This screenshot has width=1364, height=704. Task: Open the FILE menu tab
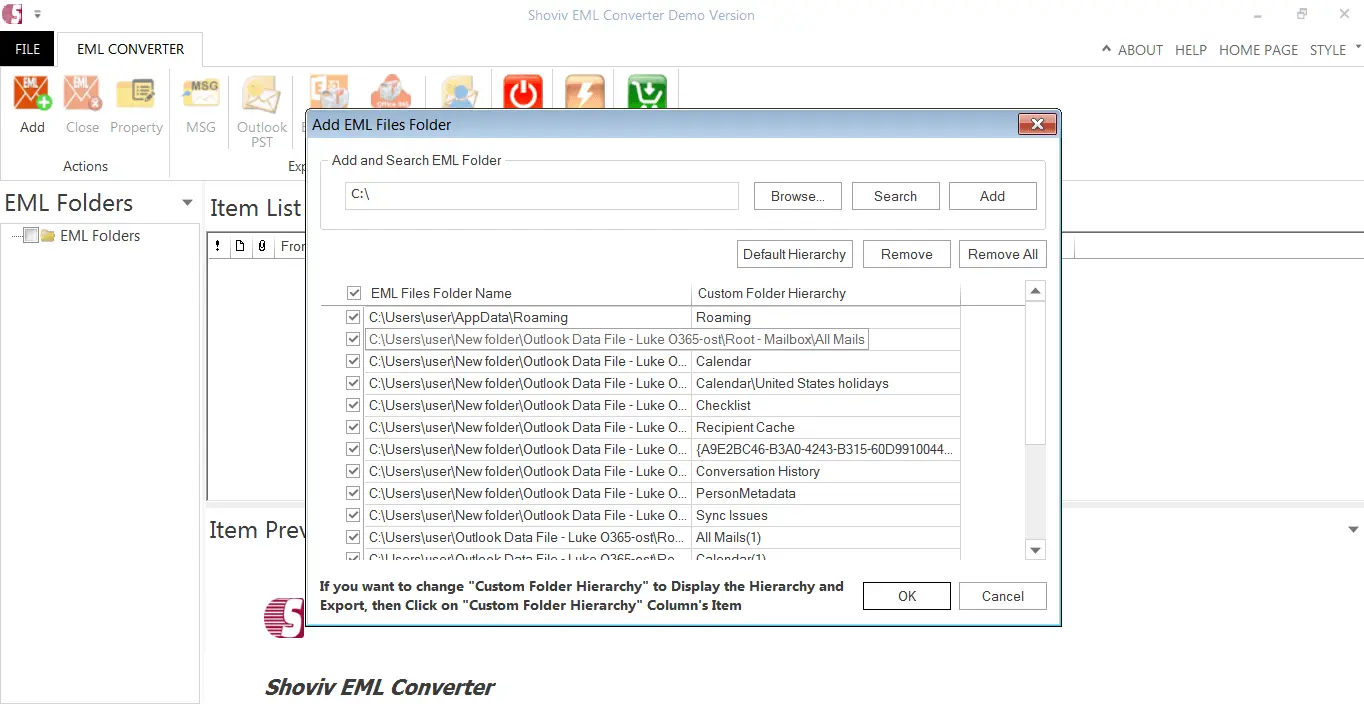coord(28,49)
